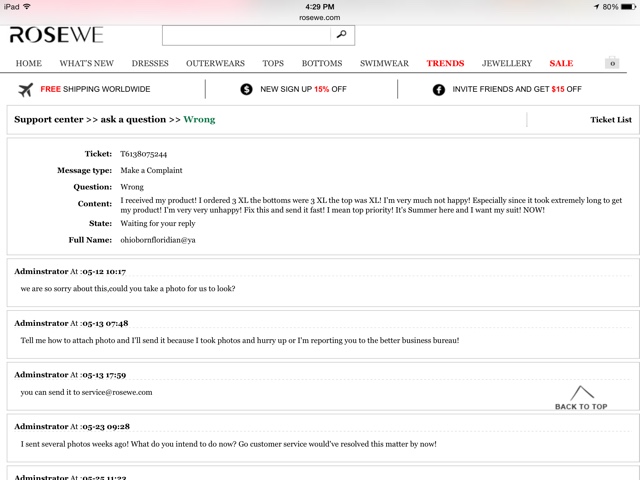Tap the battery indicator in status bar
640x480 pixels.
(x=628, y=7)
